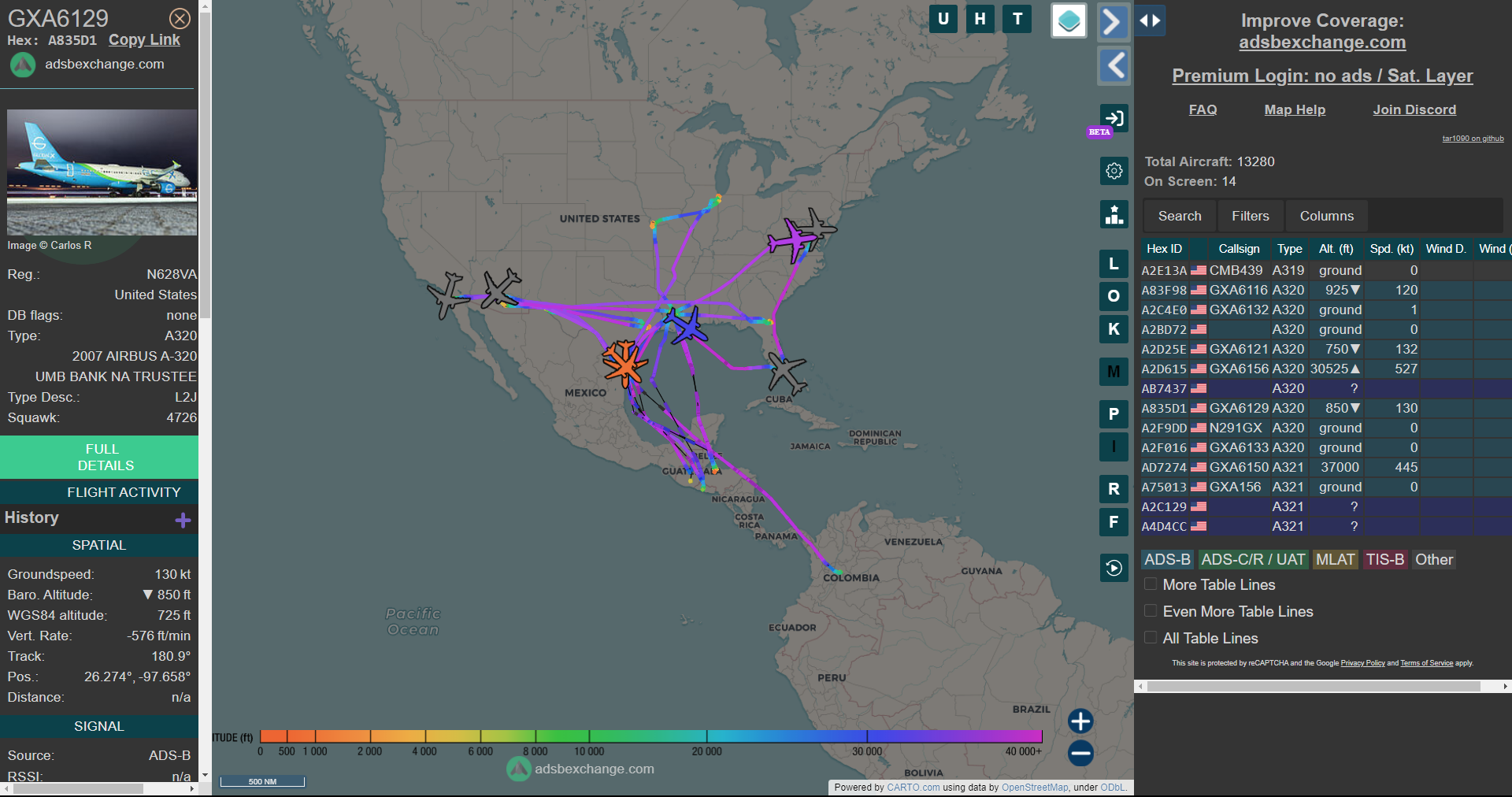
Task: Click the U toggle button on map
Action: pos(943,19)
